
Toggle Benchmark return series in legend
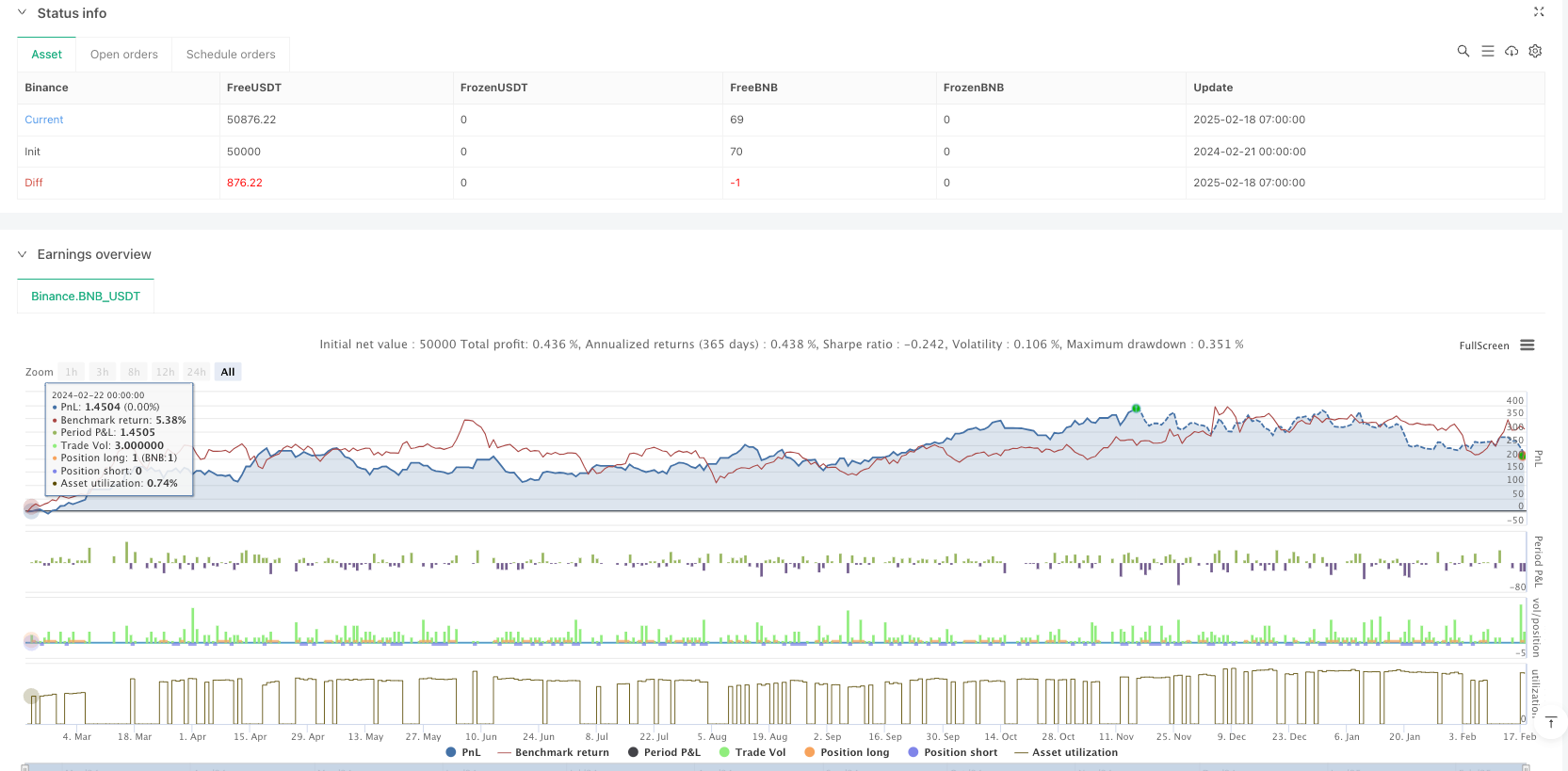click(x=554, y=752)
